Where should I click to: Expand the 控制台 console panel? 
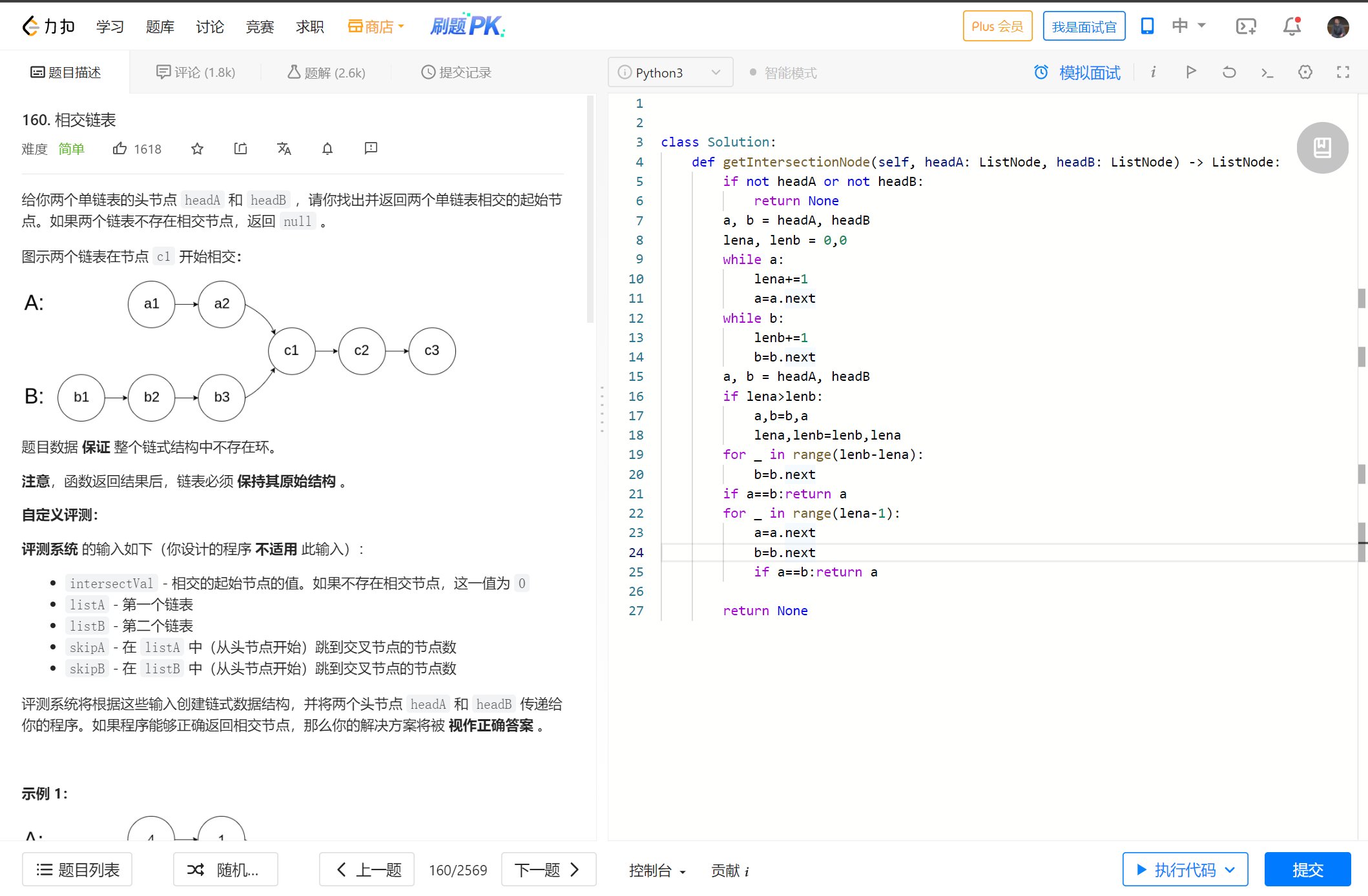click(x=657, y=870)
